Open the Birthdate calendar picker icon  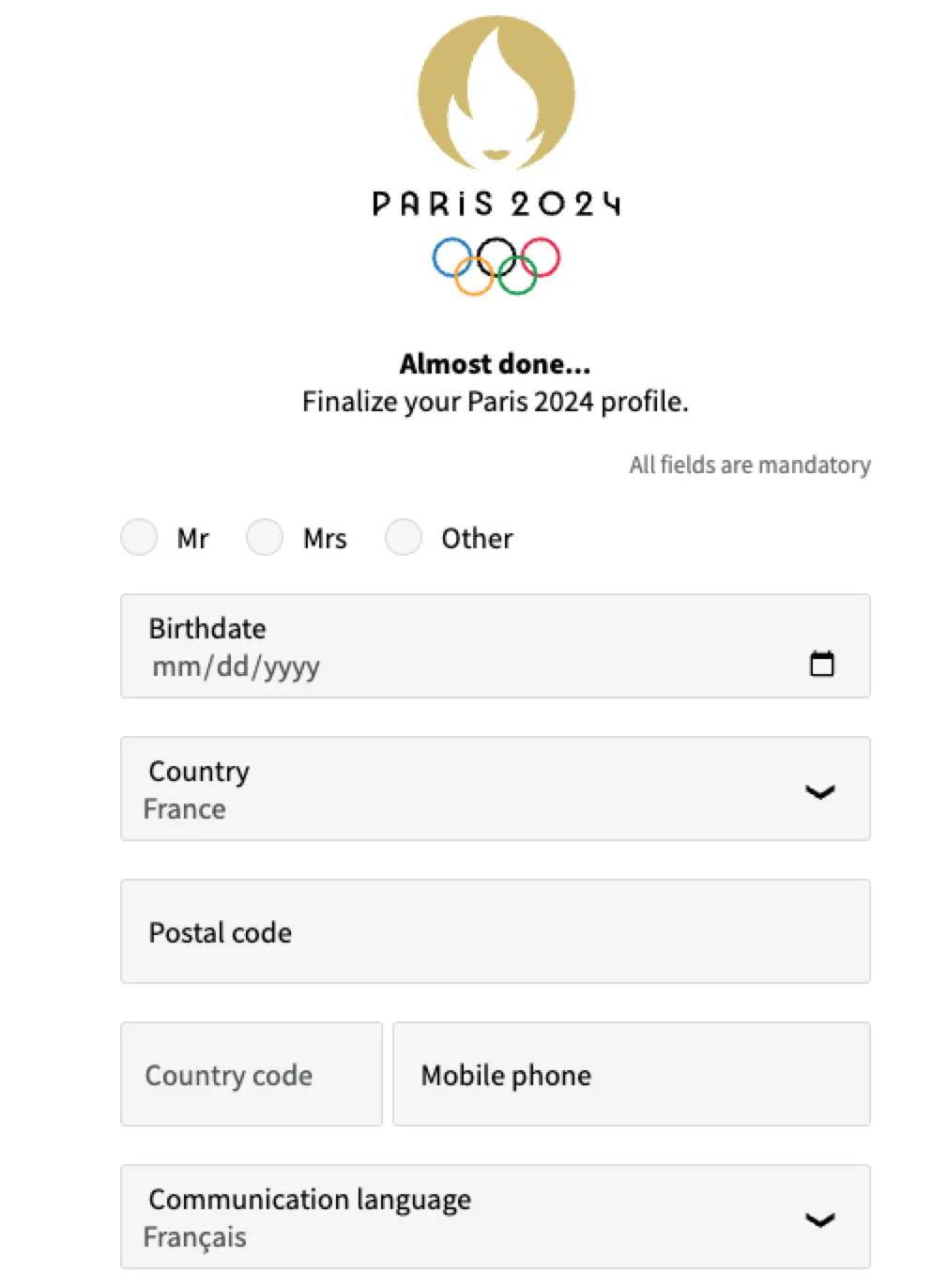(x=821, y=664)
